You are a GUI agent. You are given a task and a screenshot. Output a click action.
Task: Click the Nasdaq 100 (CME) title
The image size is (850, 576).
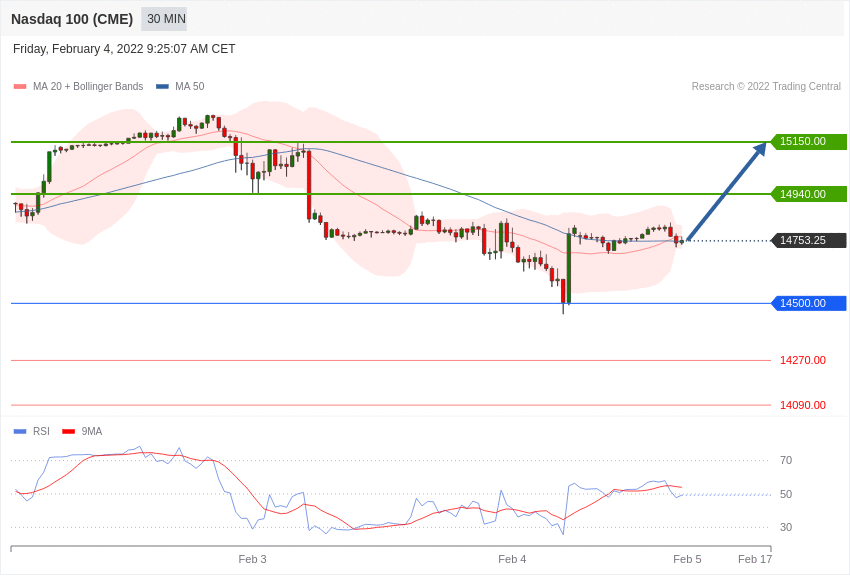pos(72,19)
